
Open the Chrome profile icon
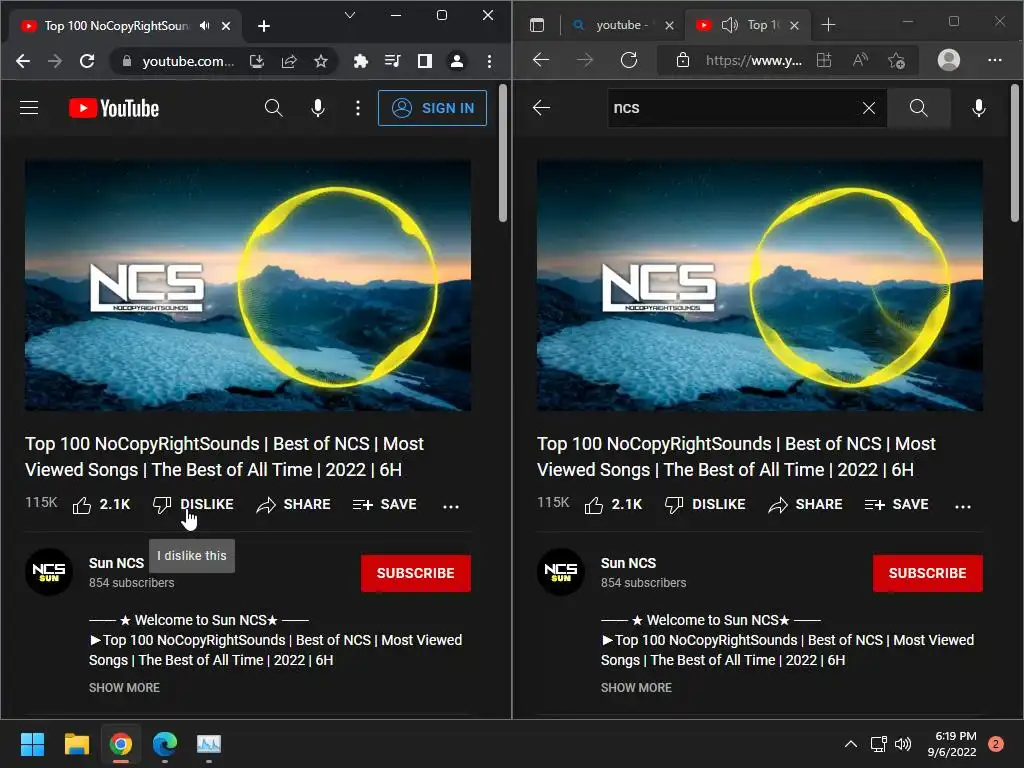(x=456, y=61)
